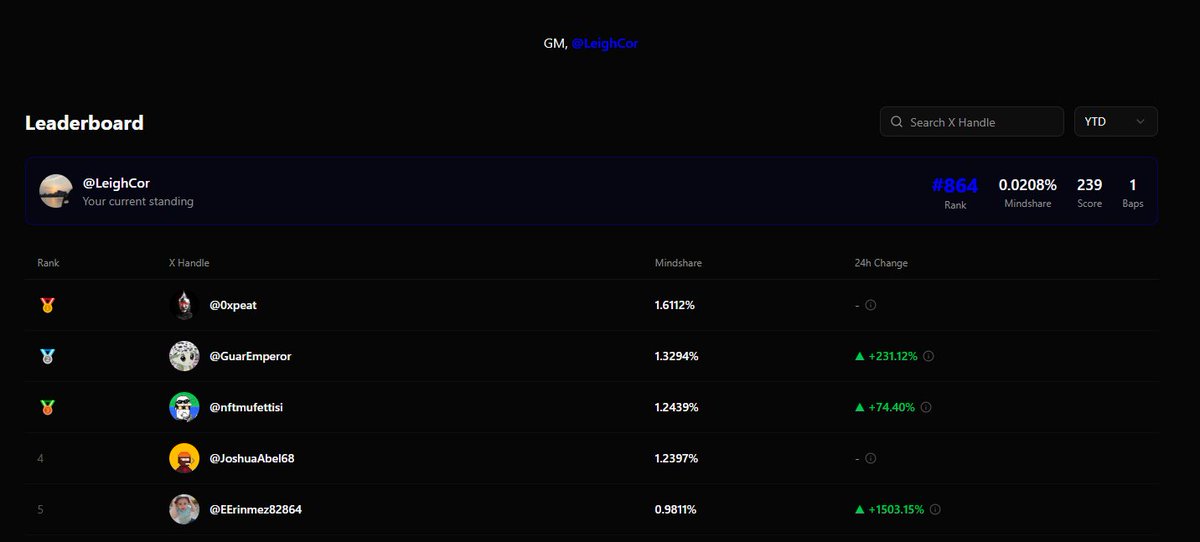The width and height of the screenshot is (1200, 542).
Task: Click the Mindshare column header
Action: click(678, 263)
